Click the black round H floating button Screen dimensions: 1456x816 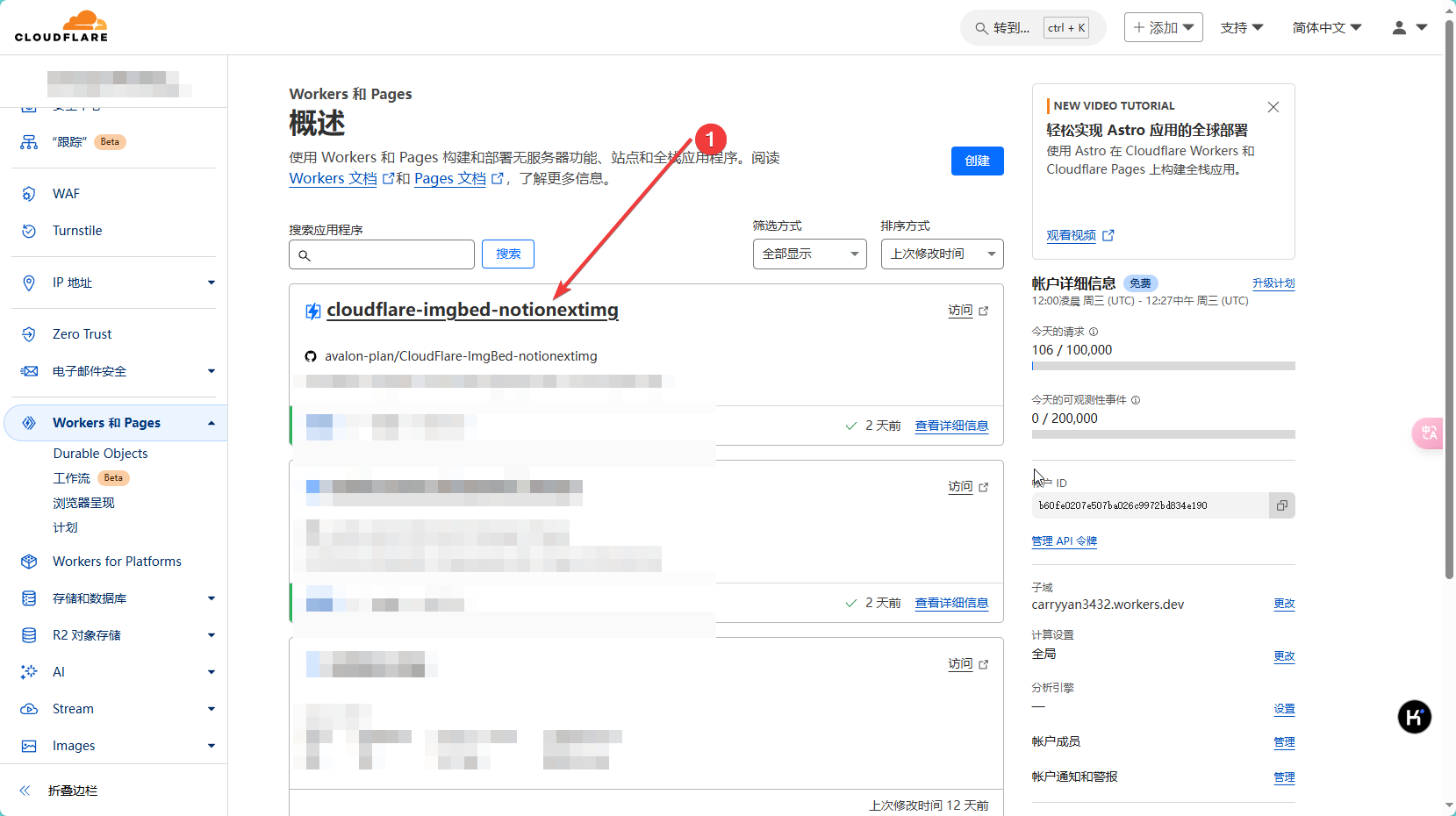[x=1415, y=717]
